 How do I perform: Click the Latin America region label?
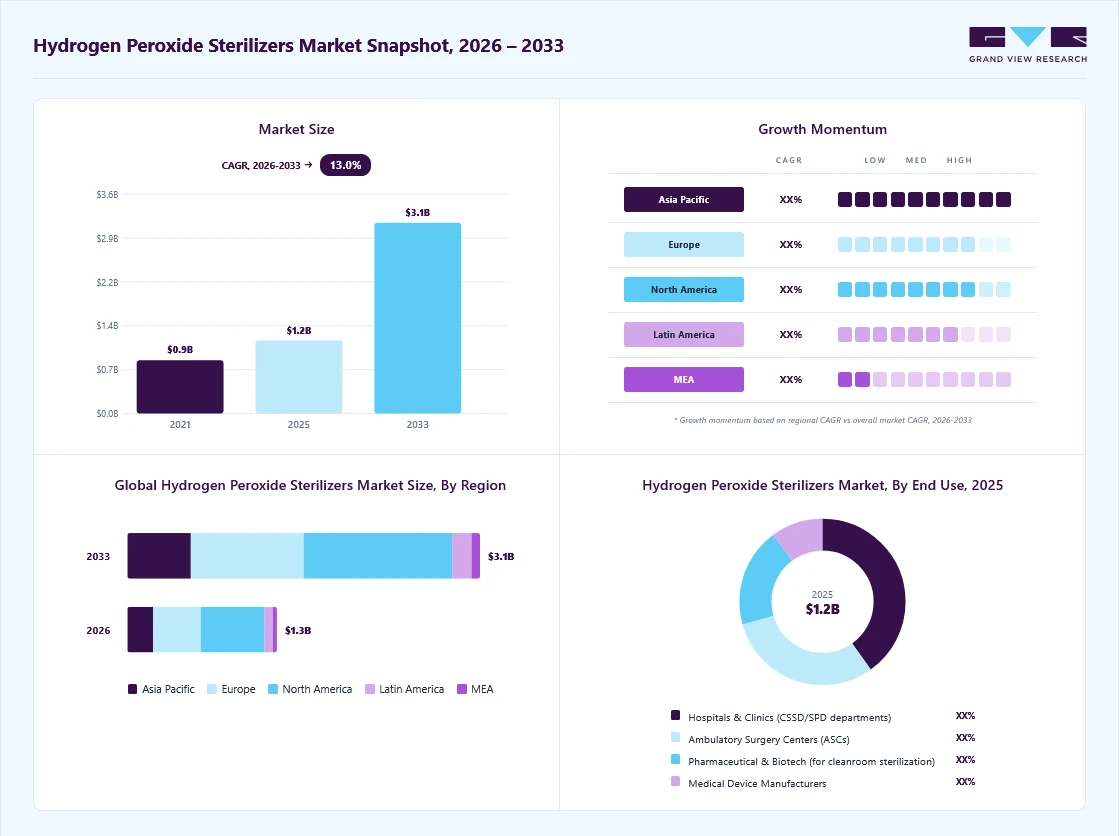click(x=684, y=334)
